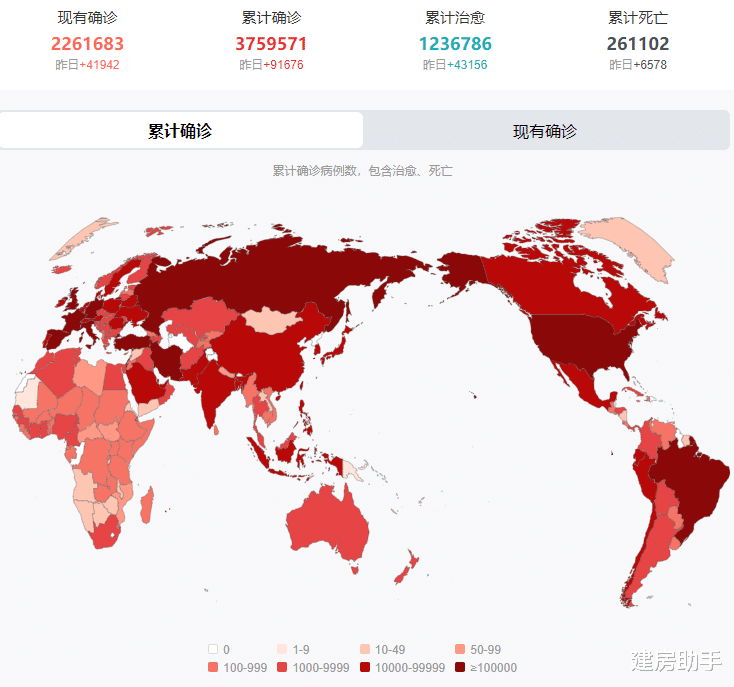Select New Zealand on the map

(x=406, y=569)
